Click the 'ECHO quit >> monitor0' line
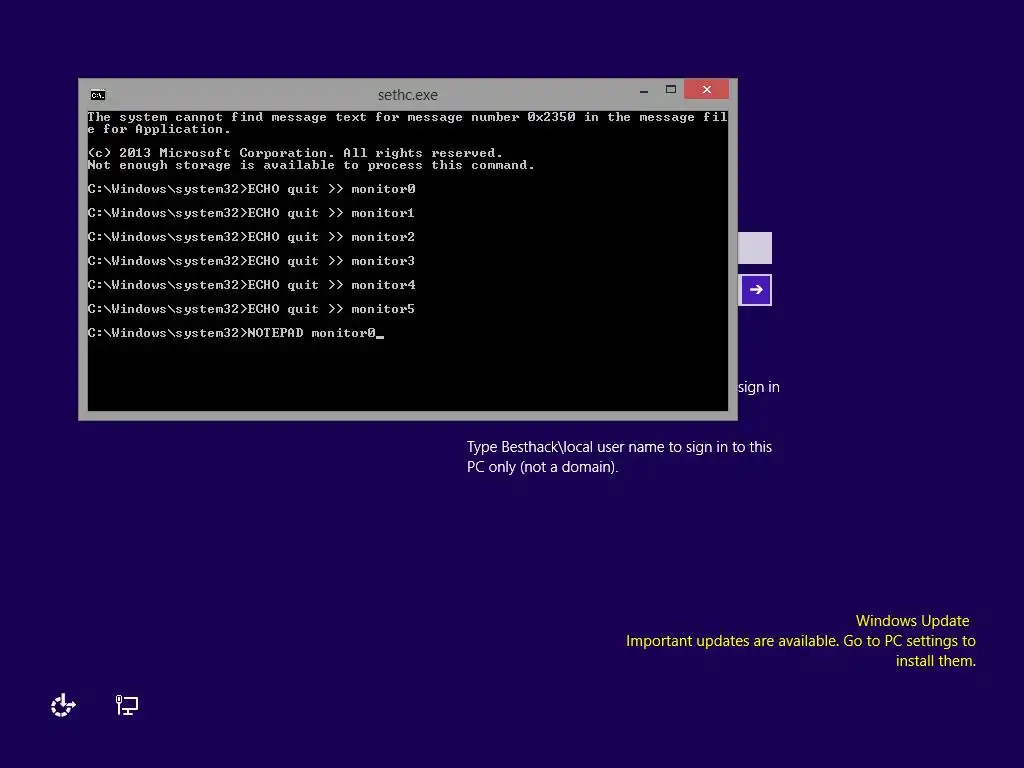 tap(251, 189)
